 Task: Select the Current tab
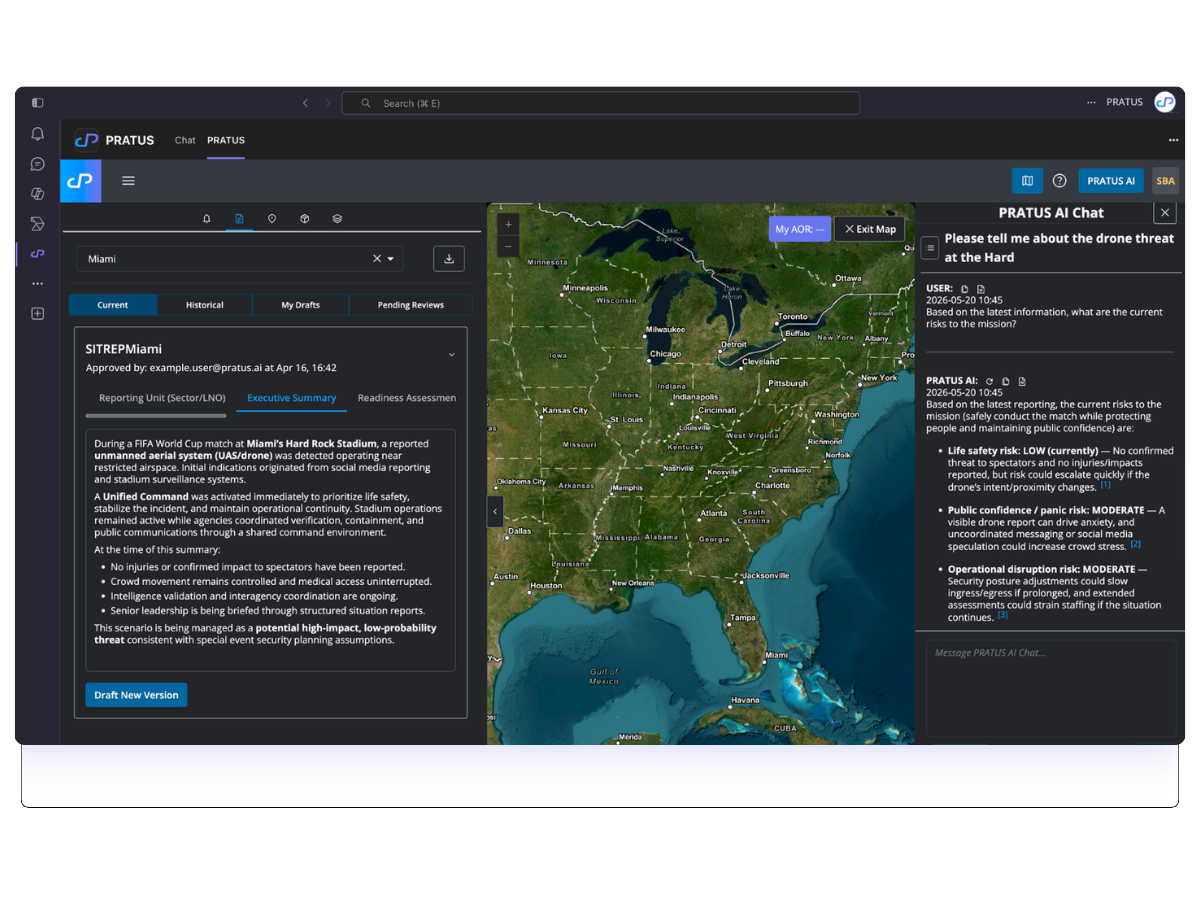113,305
